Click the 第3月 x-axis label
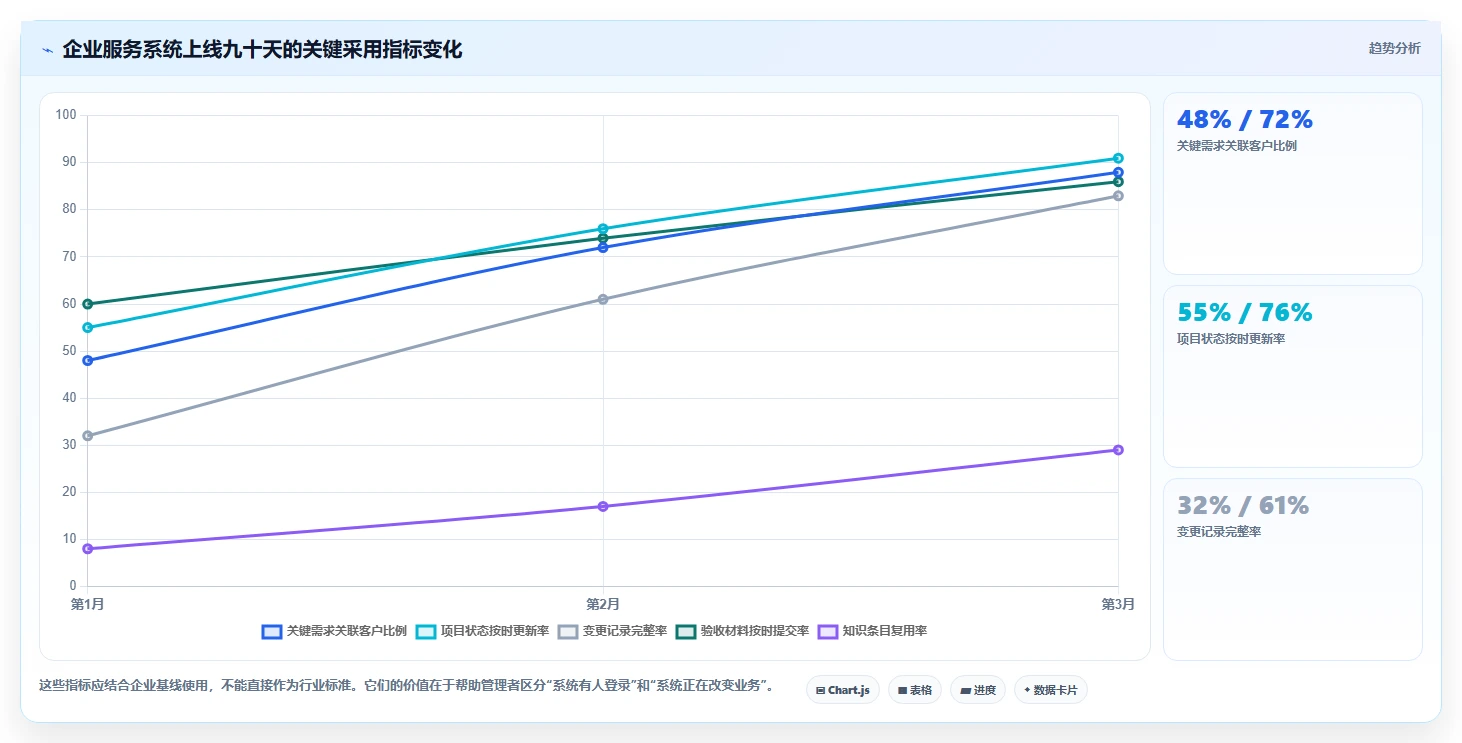The image size is (1462, 743). [x=1118, y=604]
